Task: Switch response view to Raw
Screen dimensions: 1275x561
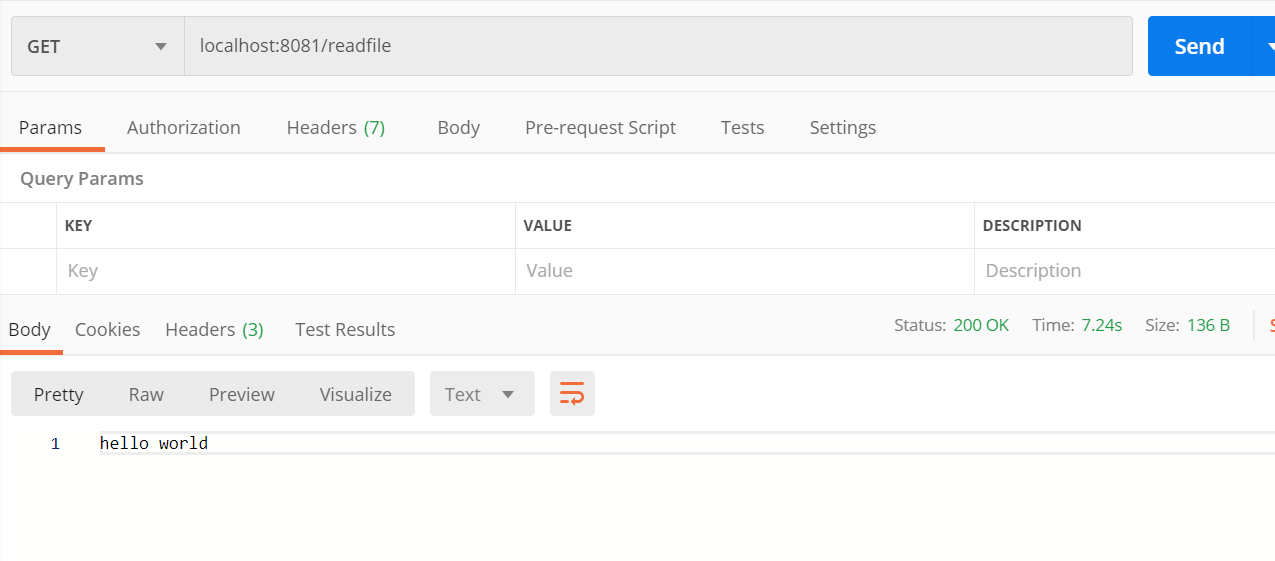Action: tap(146, 394)
